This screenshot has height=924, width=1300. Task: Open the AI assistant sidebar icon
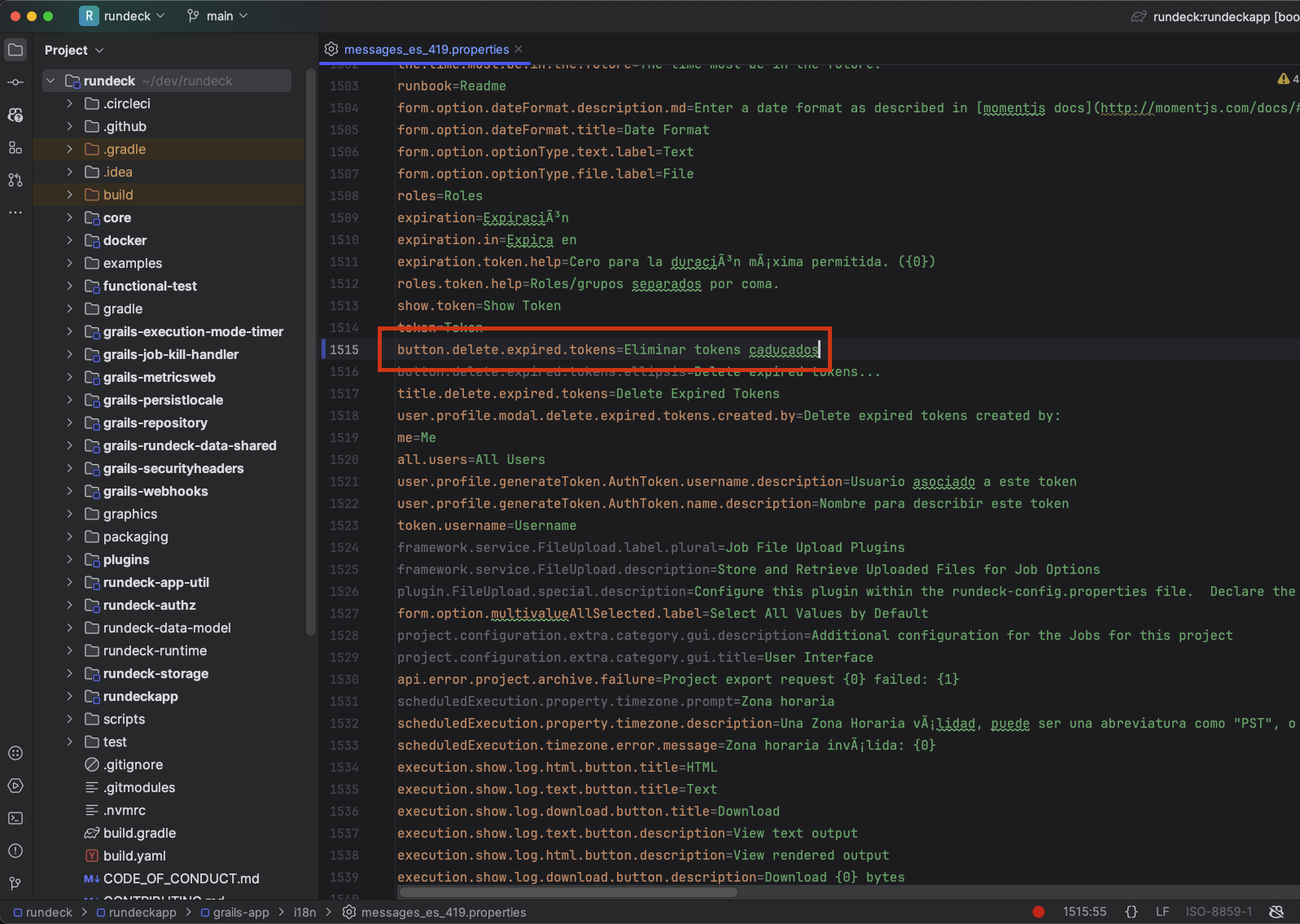15,115
